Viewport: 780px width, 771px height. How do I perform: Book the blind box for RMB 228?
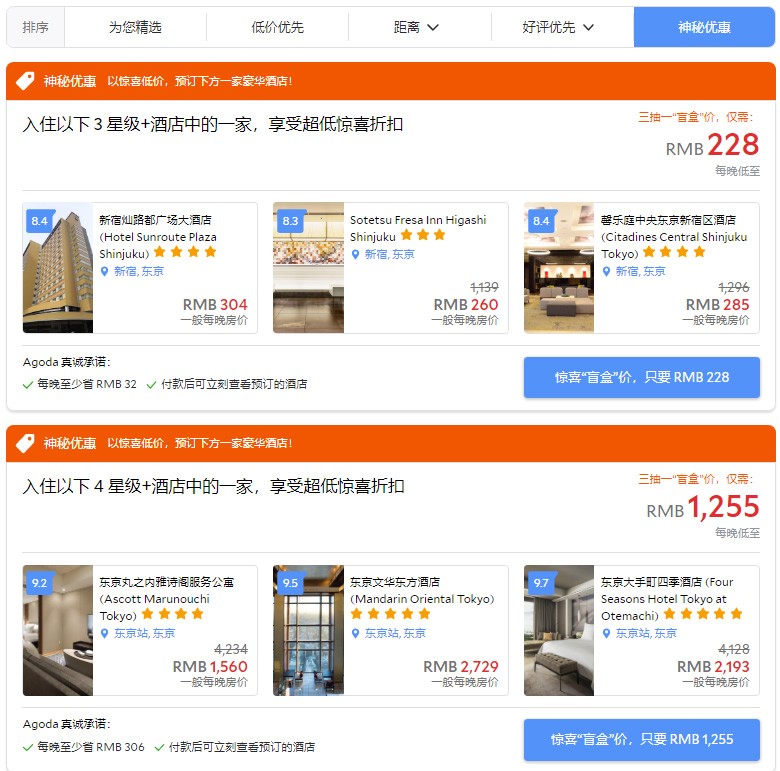click(x=642, y=378)
